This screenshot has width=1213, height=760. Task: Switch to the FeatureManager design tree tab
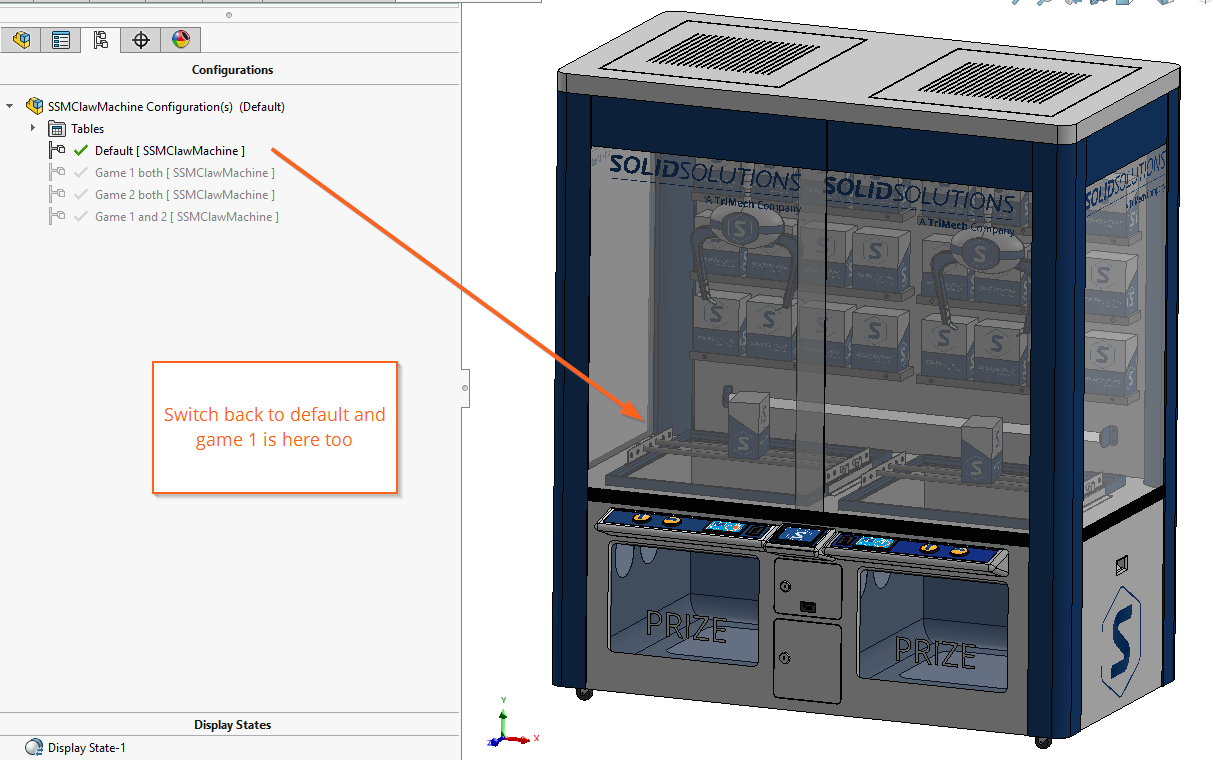(x=21, y=40)
